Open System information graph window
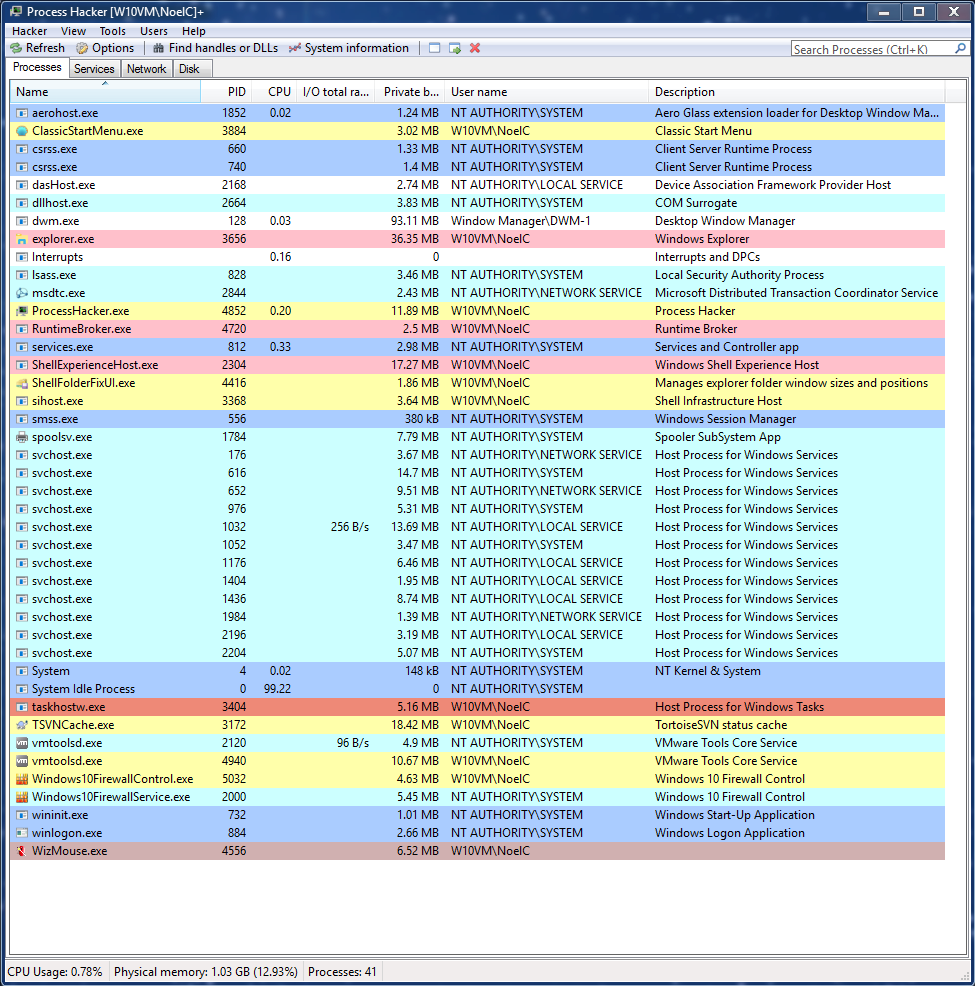 click(x=349, y=48)
